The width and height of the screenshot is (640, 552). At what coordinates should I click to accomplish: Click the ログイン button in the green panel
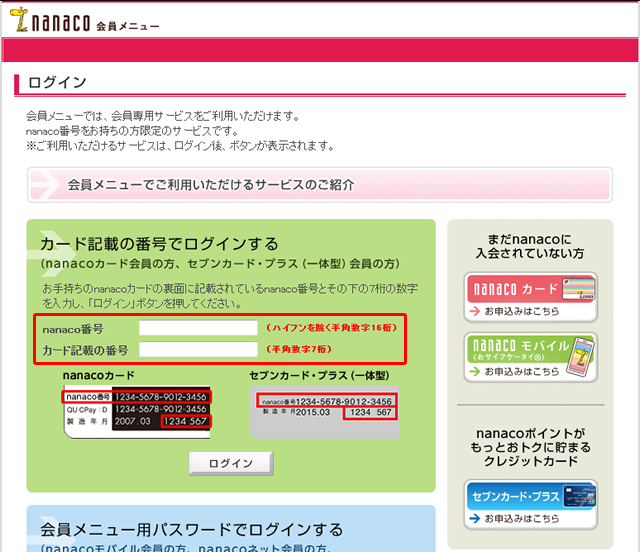click(x=231, y=463)
